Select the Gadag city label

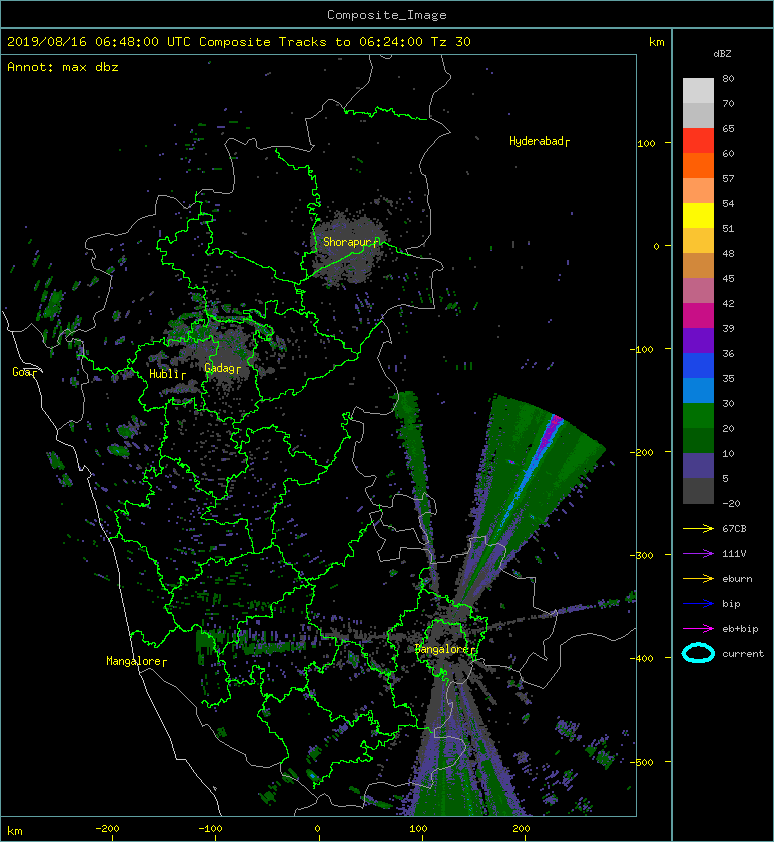point(220,368)
